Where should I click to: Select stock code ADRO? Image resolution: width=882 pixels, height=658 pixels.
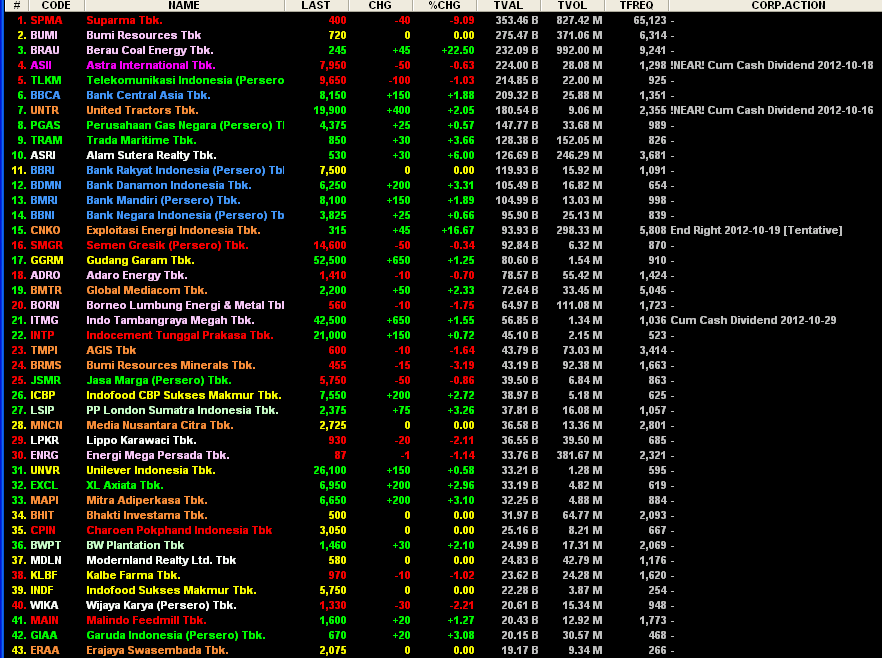pyautogui.click(x=45, y=275)
